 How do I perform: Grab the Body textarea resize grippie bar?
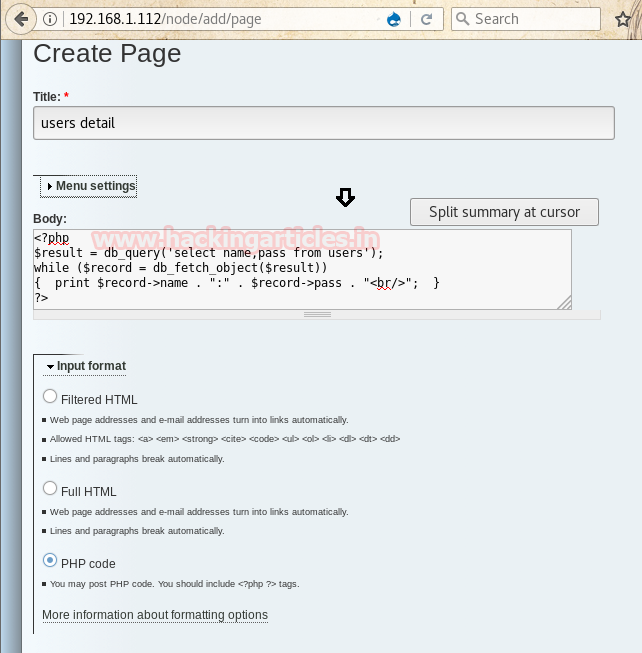pos(317,314)
